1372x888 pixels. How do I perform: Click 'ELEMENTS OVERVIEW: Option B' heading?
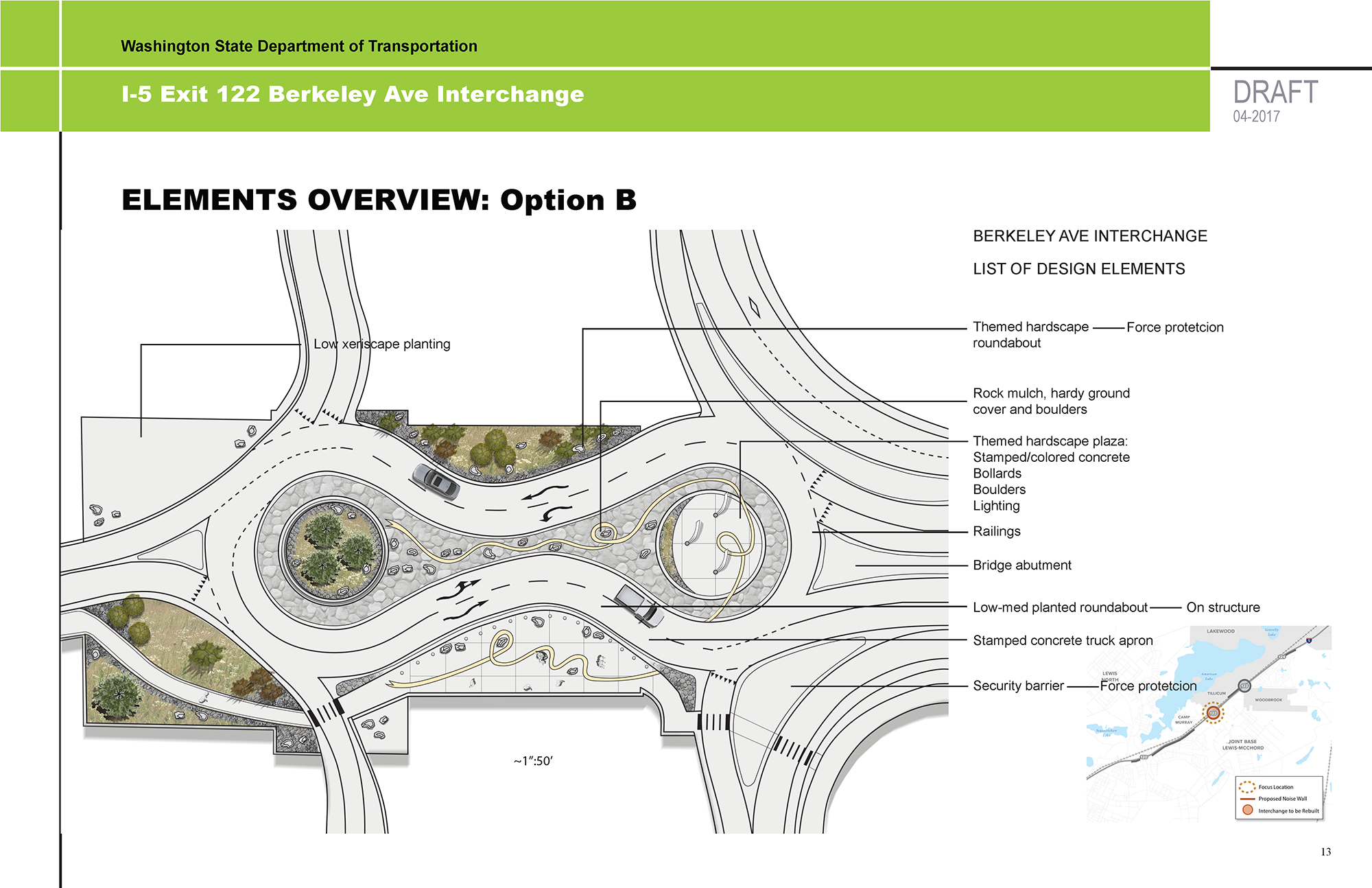(x=379, y=200)
